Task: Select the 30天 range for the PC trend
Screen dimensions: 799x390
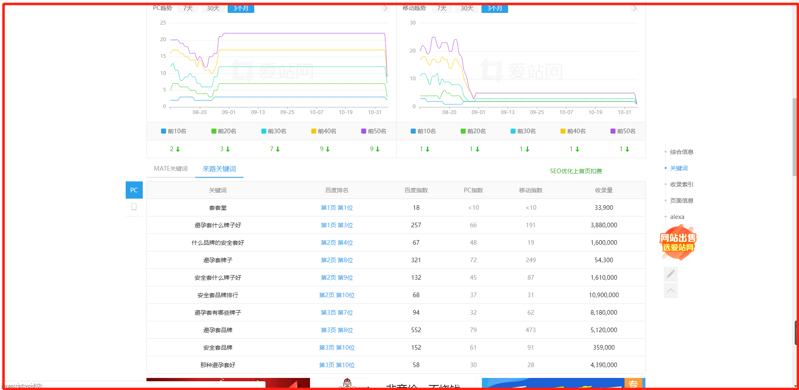Action: pos(214,8)
